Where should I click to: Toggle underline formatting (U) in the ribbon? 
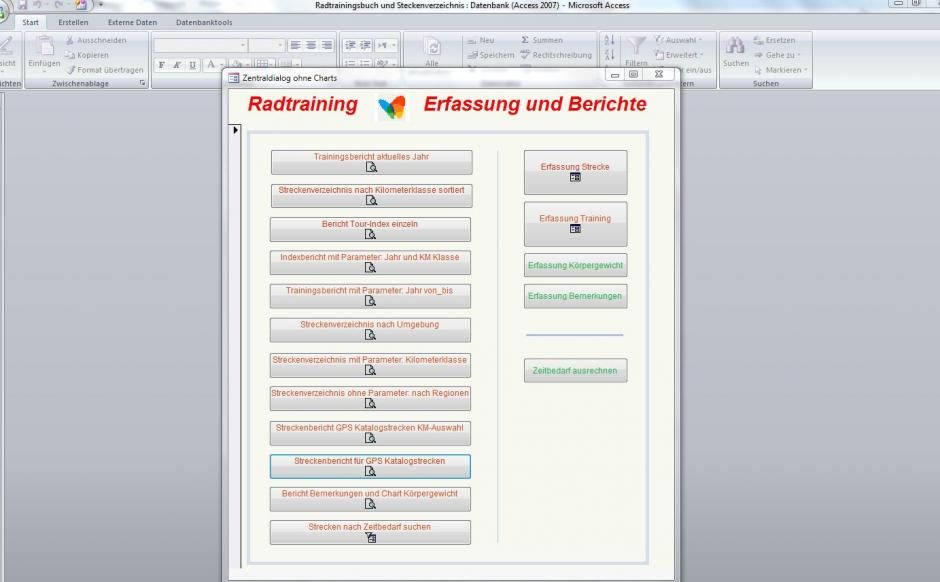[x=194, y=65]
